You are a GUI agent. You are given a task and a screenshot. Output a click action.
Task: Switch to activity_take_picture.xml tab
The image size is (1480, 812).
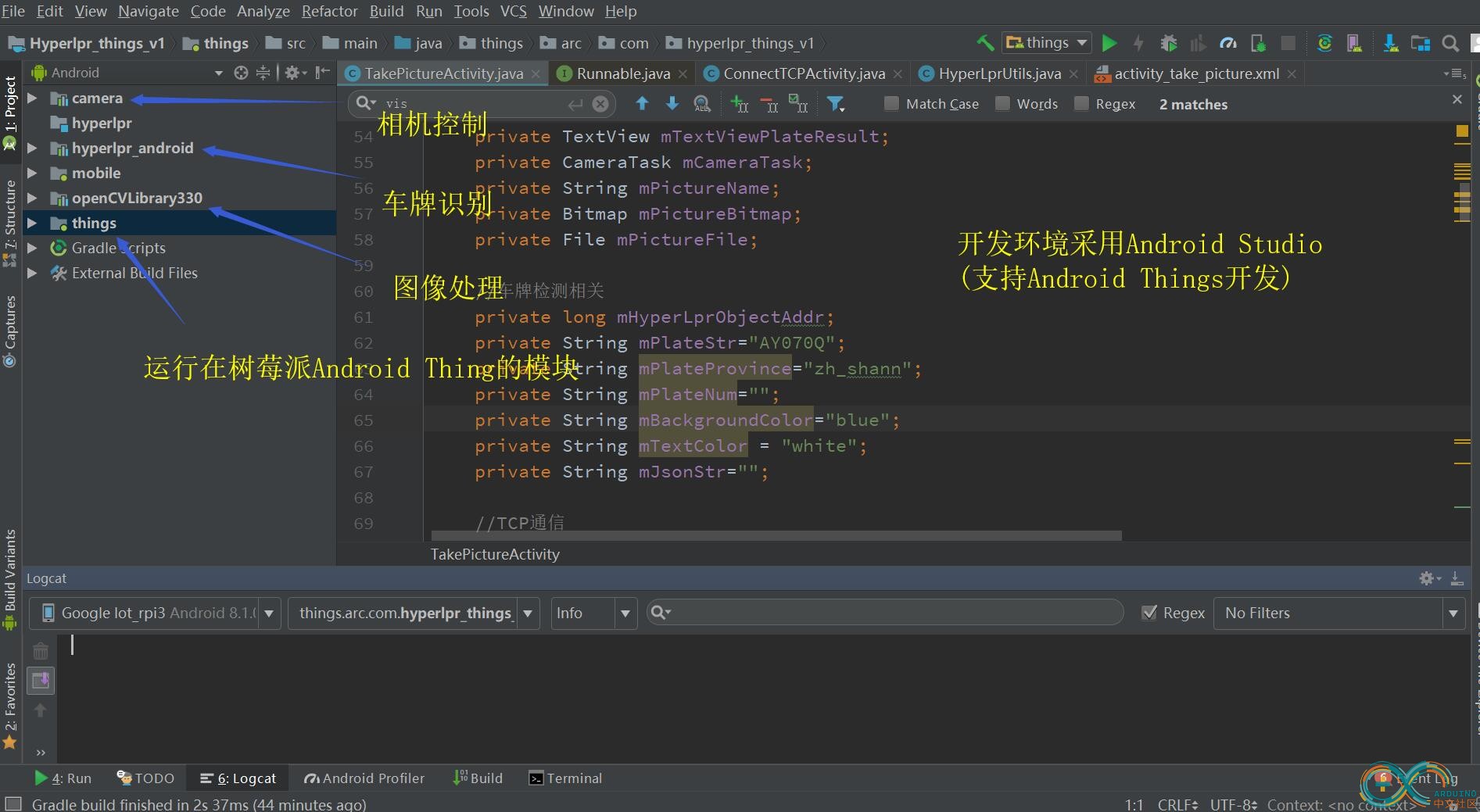(1195, 73)
